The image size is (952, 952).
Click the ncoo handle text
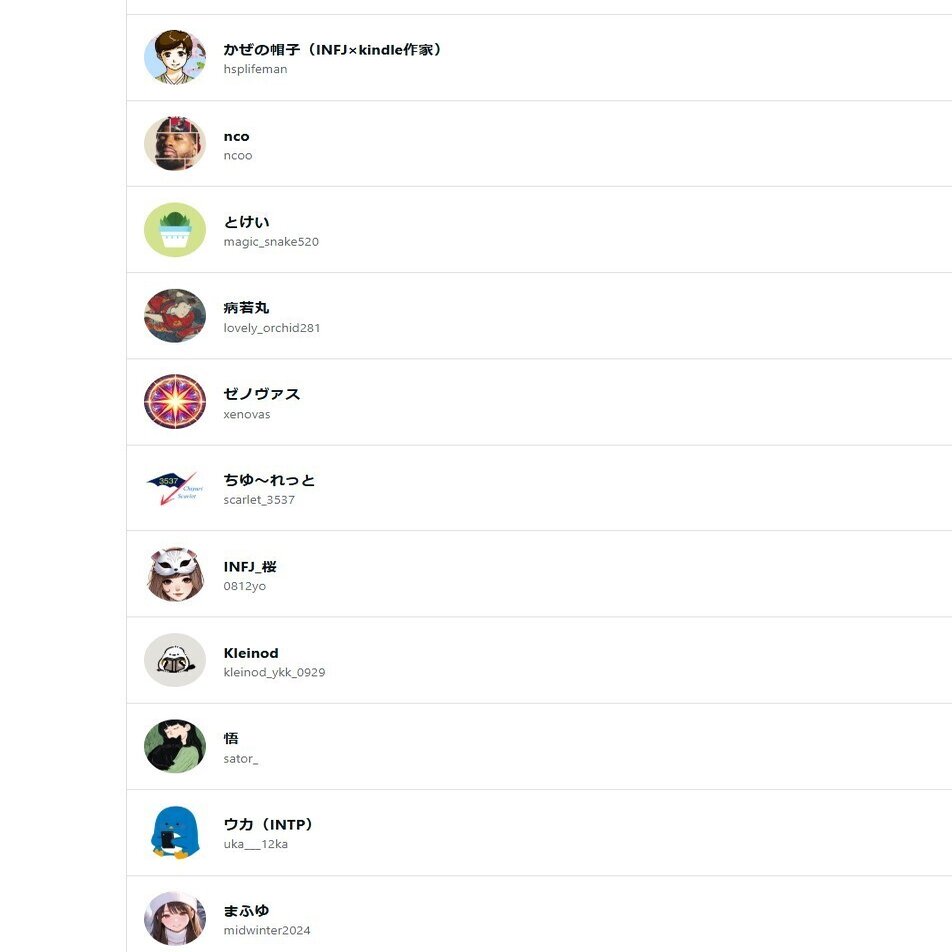tap(237, 155)
